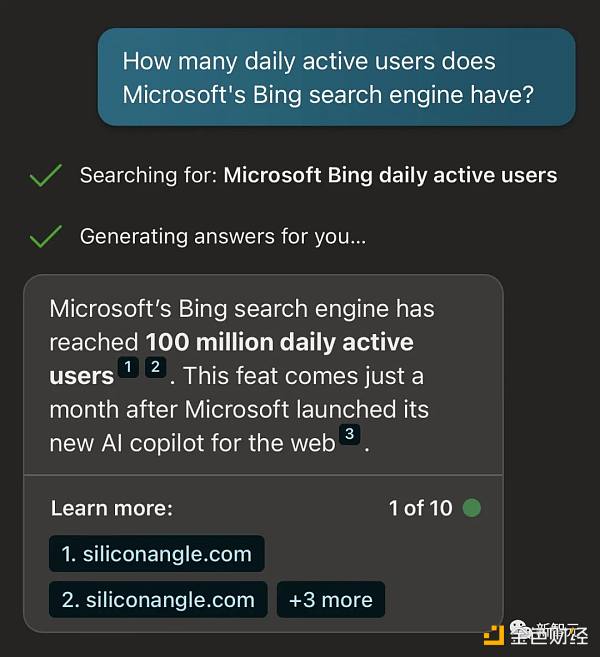Open citation 1 superscript badge
The image size is (600, 657).
click(129, 367)
